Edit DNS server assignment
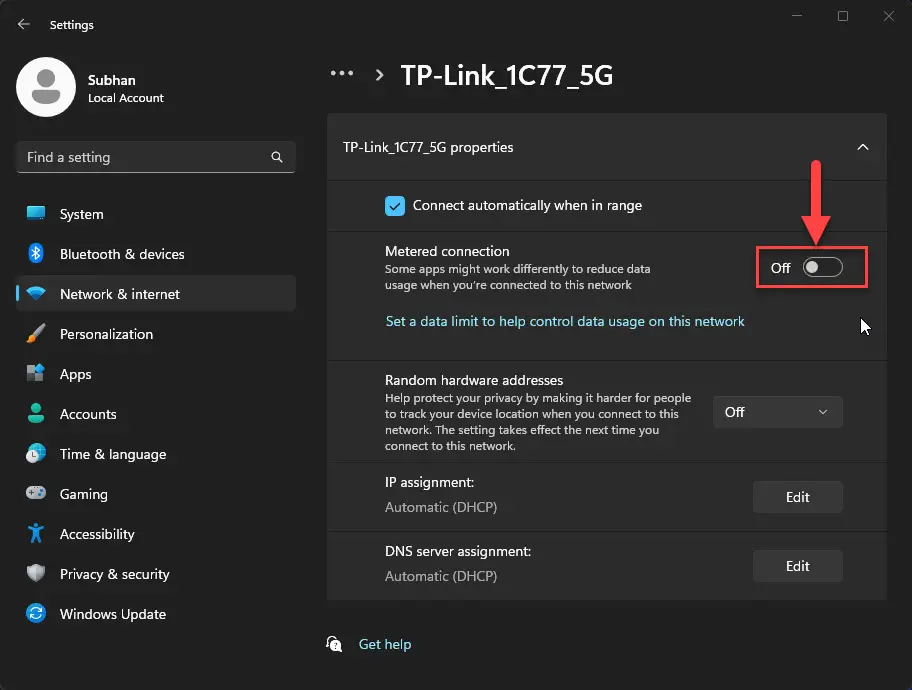Image resolution: width=912 pixels, height=690 pixels. (797, 566)
